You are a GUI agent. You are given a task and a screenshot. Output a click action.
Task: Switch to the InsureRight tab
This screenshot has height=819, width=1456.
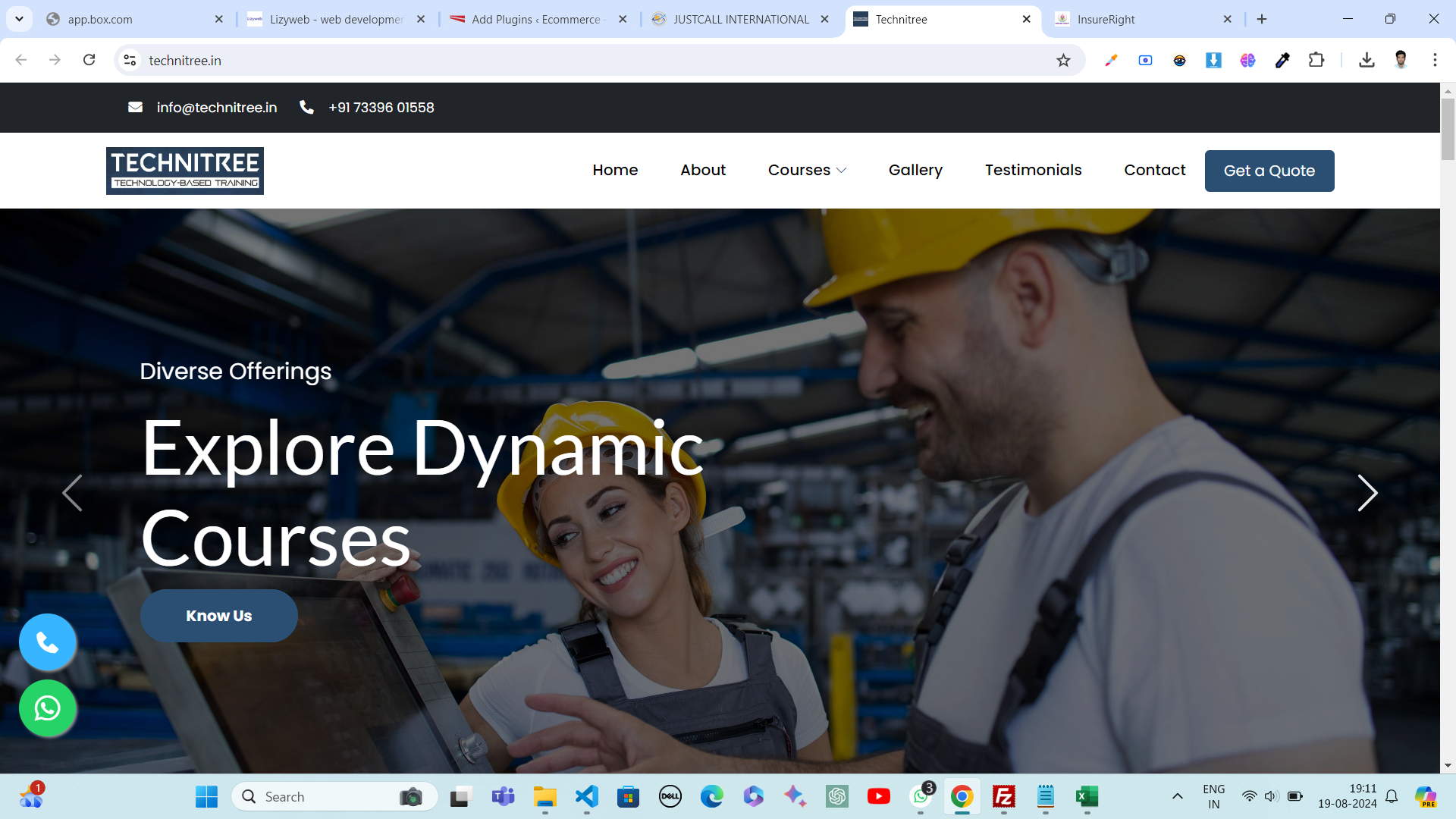tap(1145, 19)
